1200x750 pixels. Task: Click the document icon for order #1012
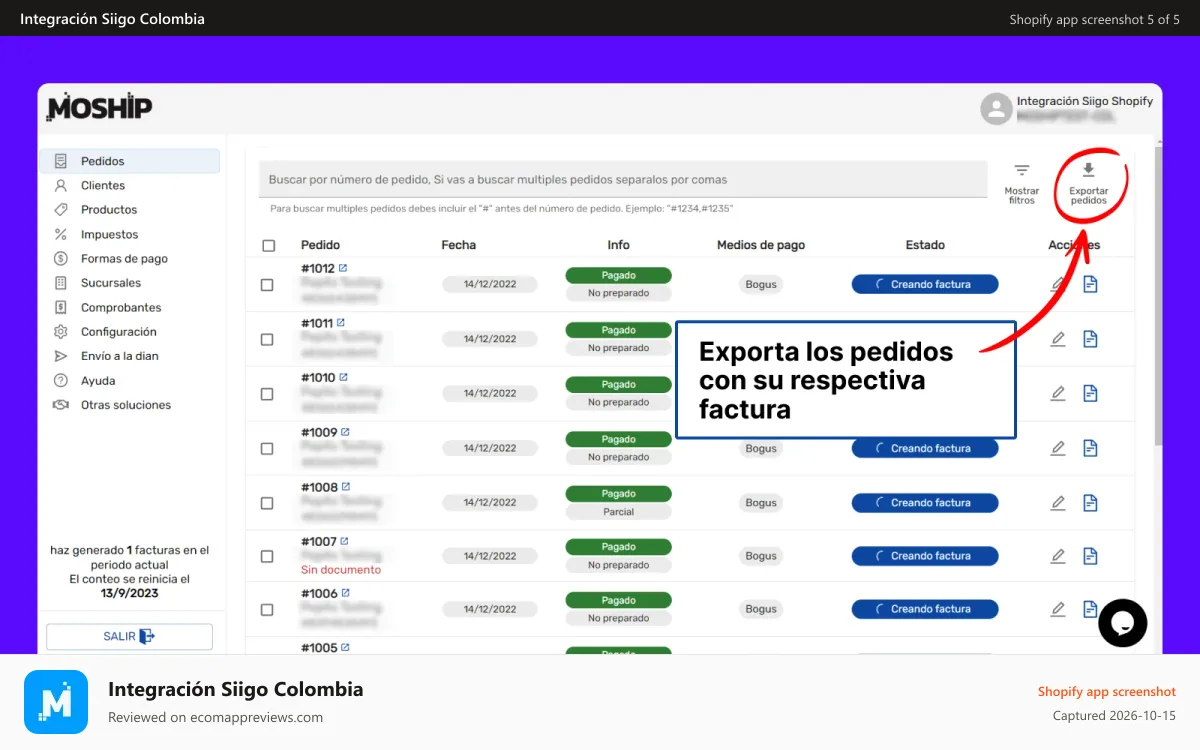pyautogui.click(x=1090, y=285)
